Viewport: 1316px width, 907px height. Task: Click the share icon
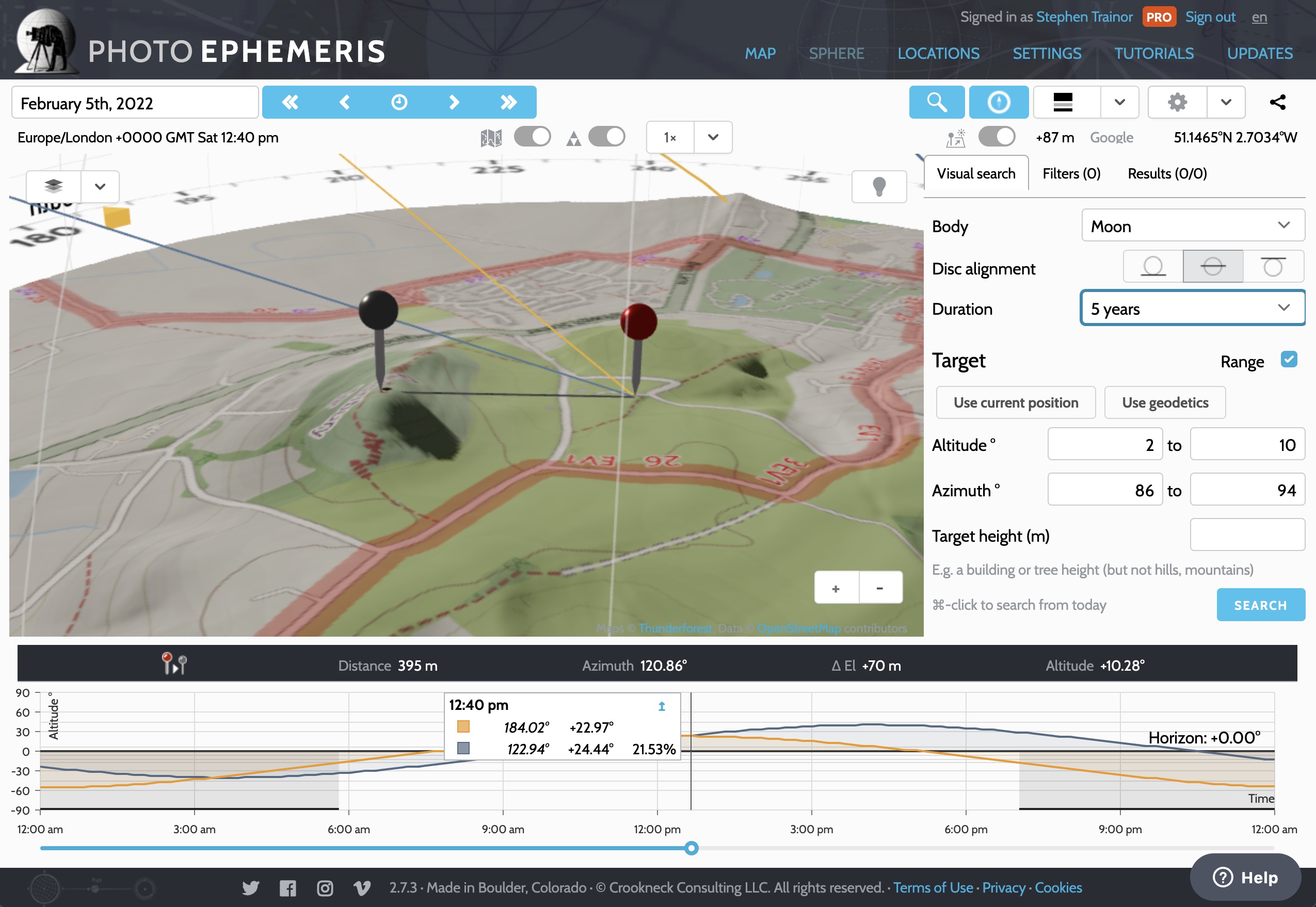pos(1277,102)
